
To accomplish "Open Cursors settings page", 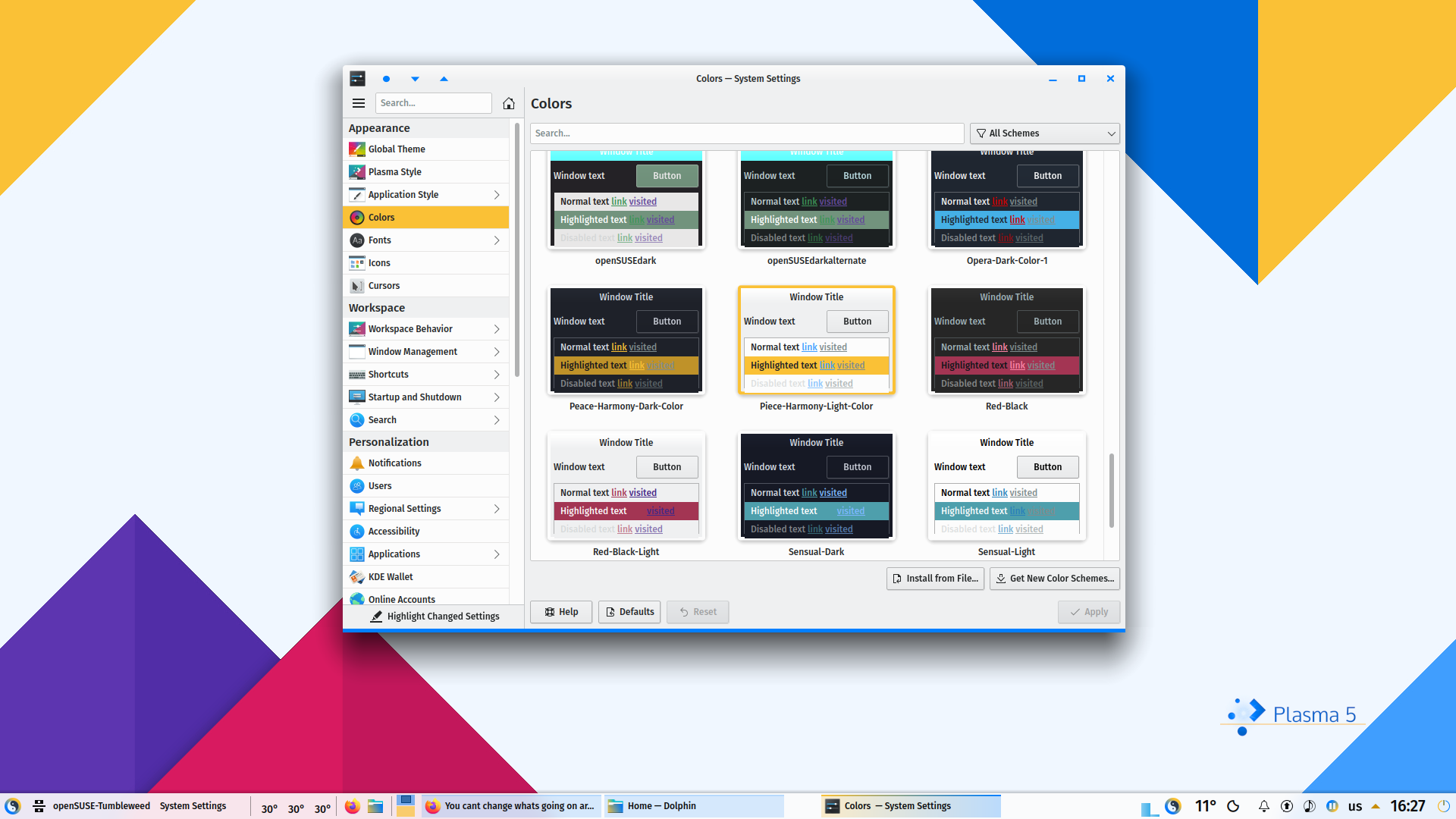I will (425, 286).
